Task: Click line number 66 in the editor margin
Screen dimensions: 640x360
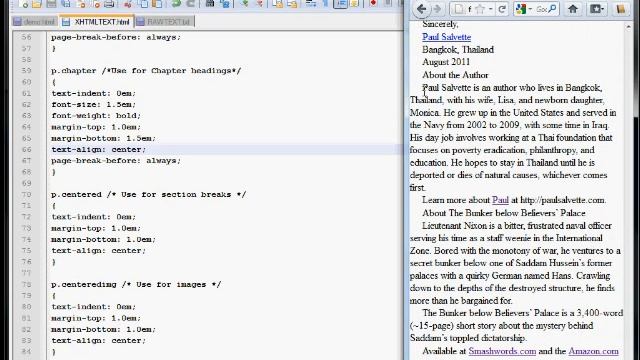Action: coord(27,149)
